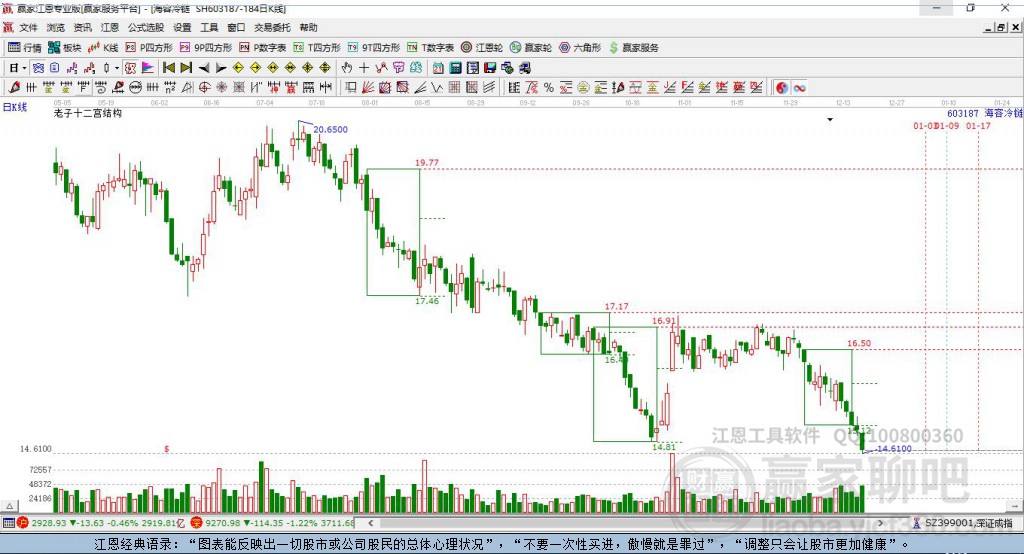Toggle the pressed red pattern button beside candle icon
1024x554 pixels.
[x=131, y=67]
